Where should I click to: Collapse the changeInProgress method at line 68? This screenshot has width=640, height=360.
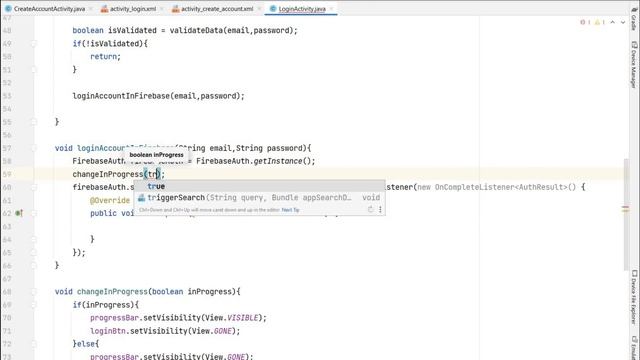34,291
